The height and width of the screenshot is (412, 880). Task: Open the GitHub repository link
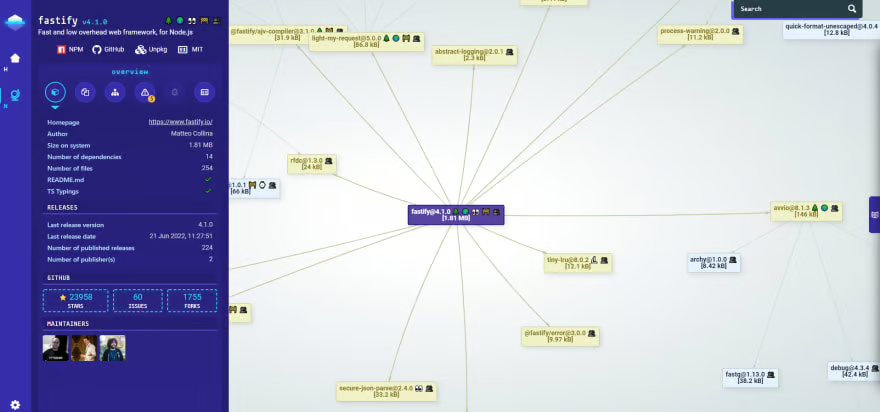(x=108, y=49)
